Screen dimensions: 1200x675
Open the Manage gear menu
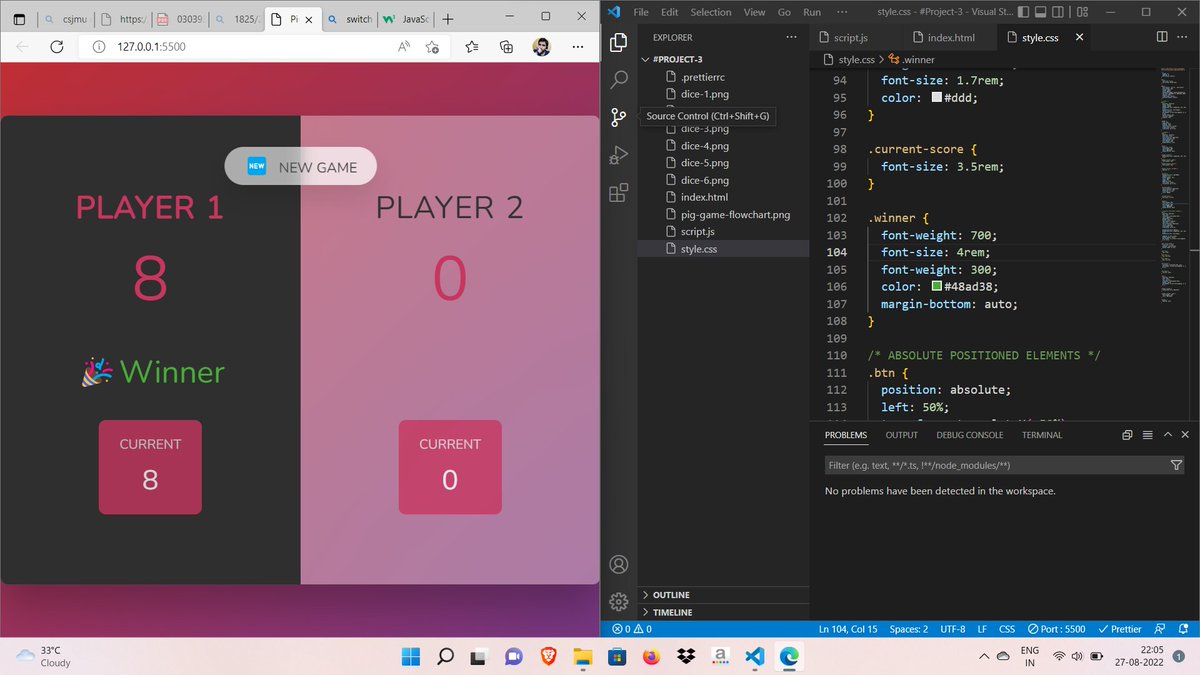tap(619, 601)
